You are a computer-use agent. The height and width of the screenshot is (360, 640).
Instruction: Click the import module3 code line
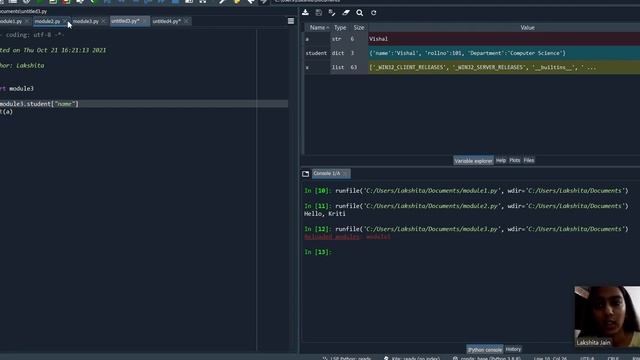coord(17,89)
